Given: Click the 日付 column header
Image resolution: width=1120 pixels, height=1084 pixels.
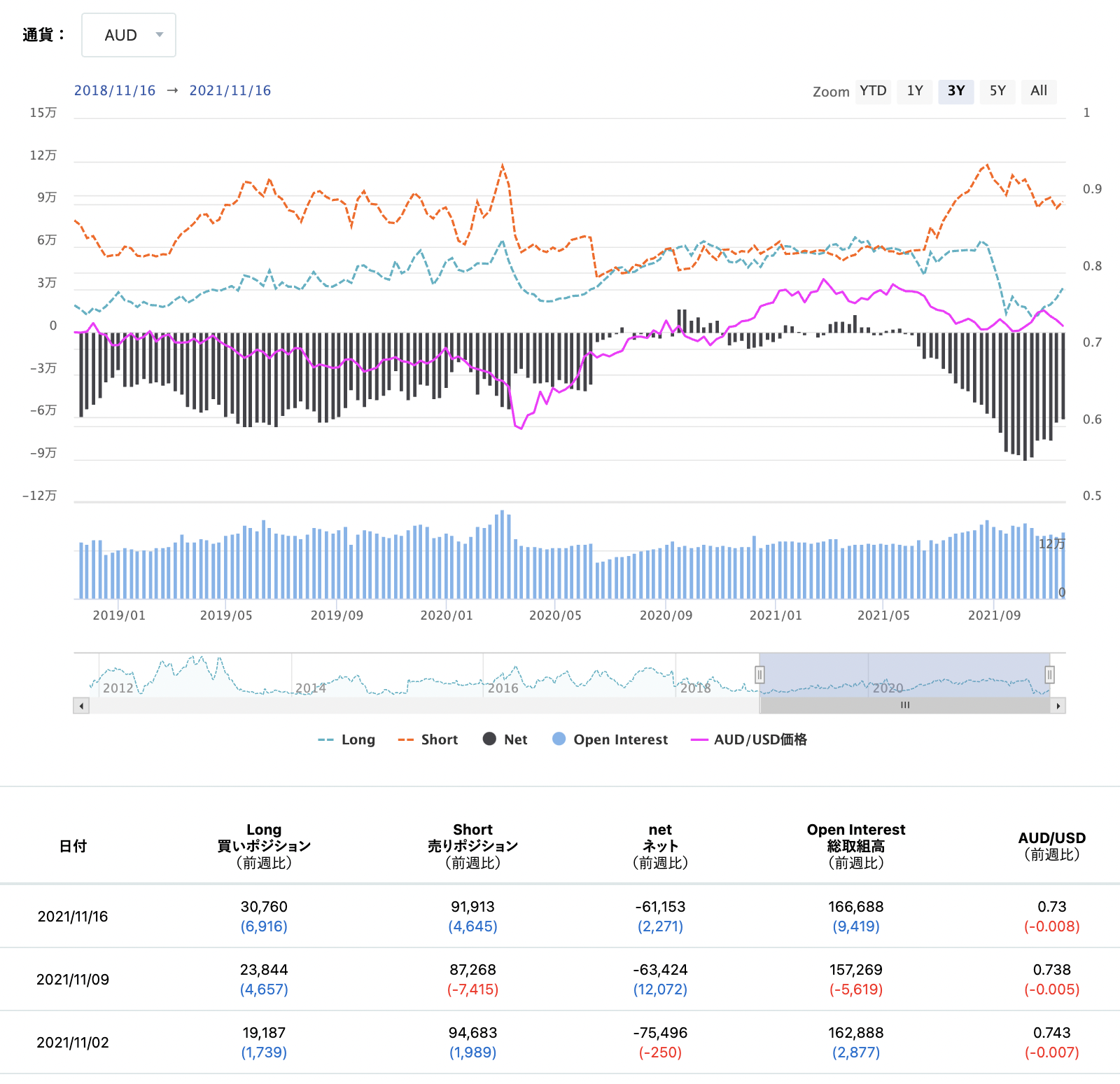Looking at the screenshot, I should pyautogui.click(x=73, y=846).
